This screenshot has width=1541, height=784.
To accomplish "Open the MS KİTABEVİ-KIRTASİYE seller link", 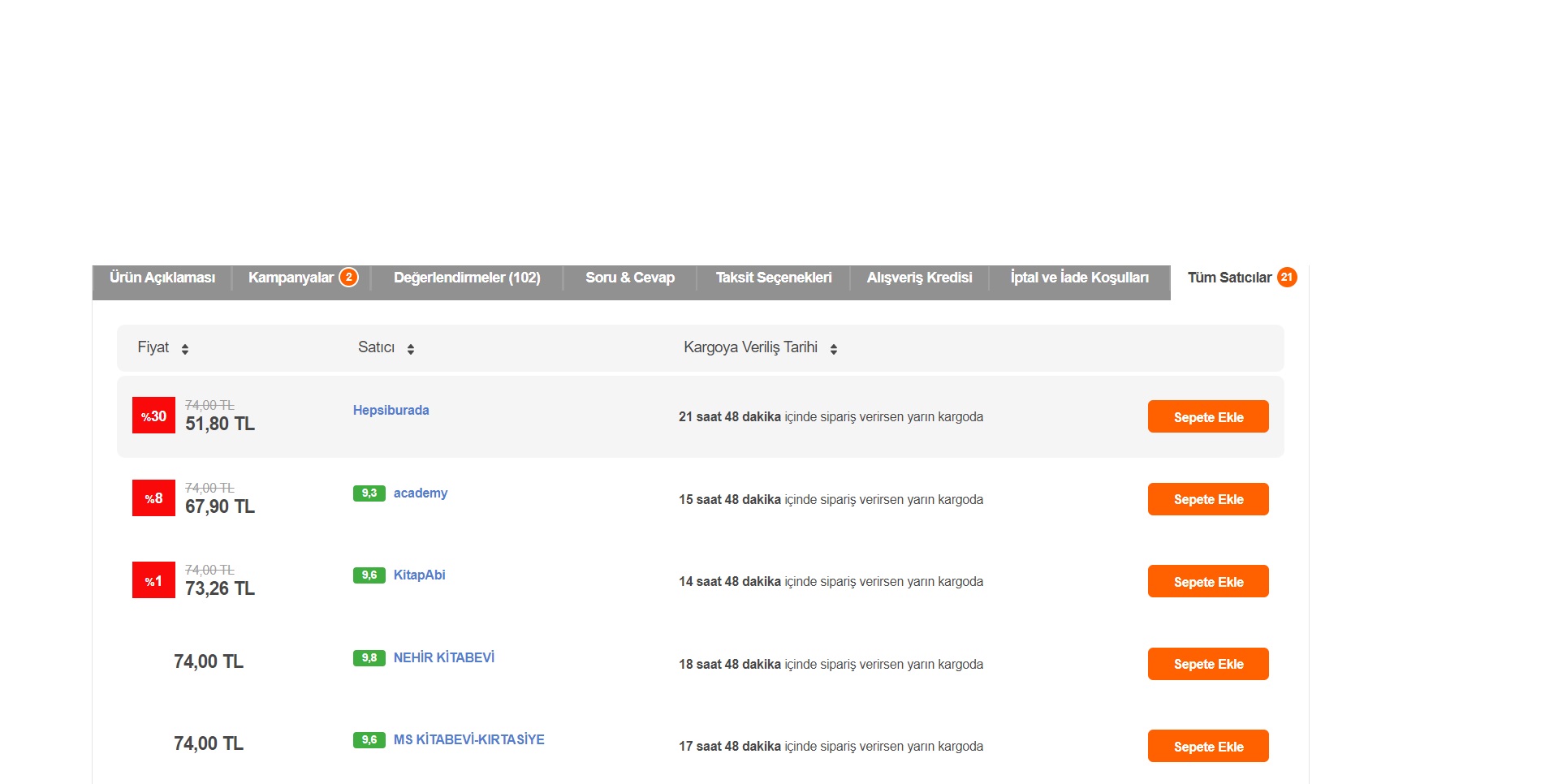I will click(469, 740).
